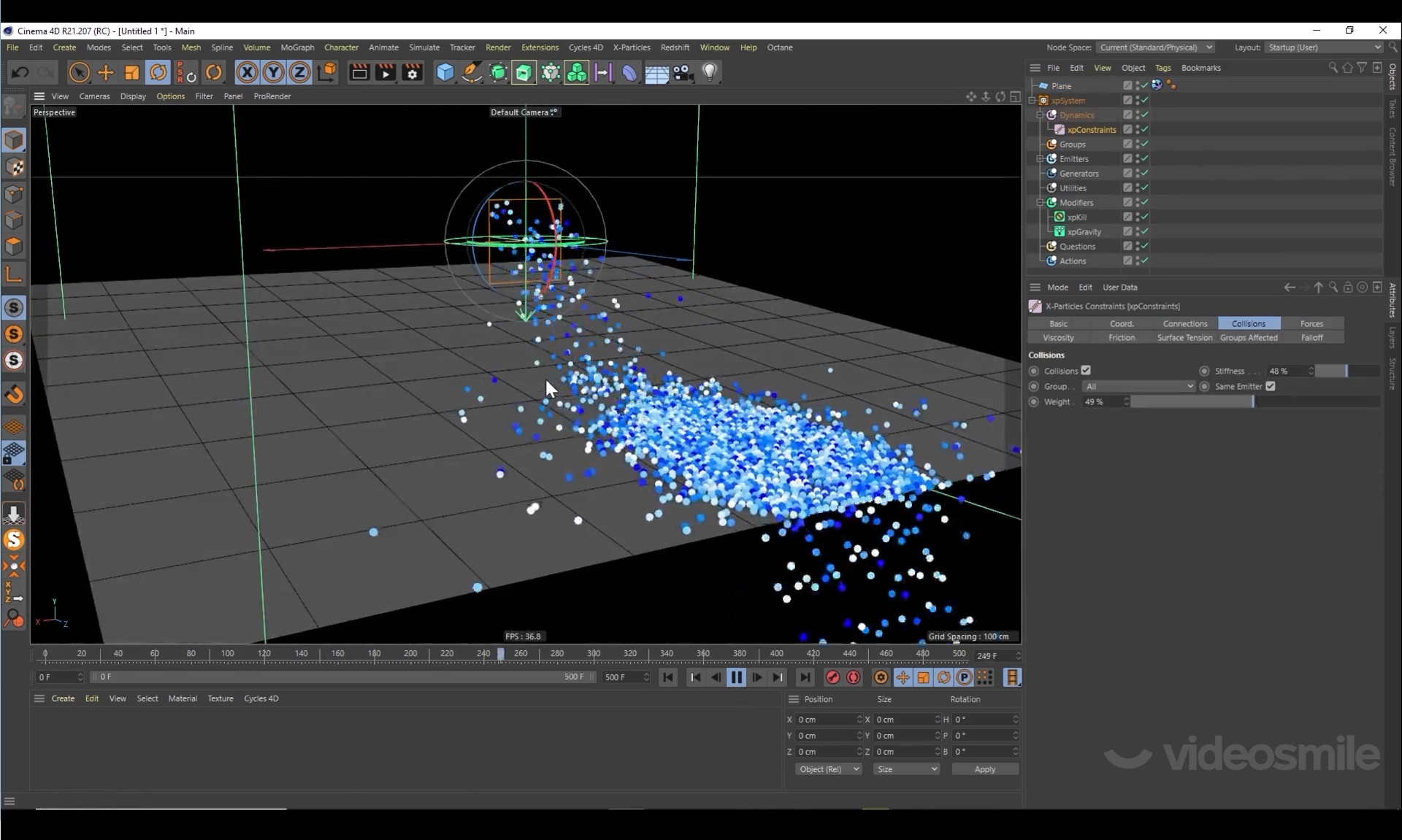Image resolution: width=1402 pixels, height=840 pixels.
Task: Toggle the X-axis lock icon
Action: tap(247, 72)
